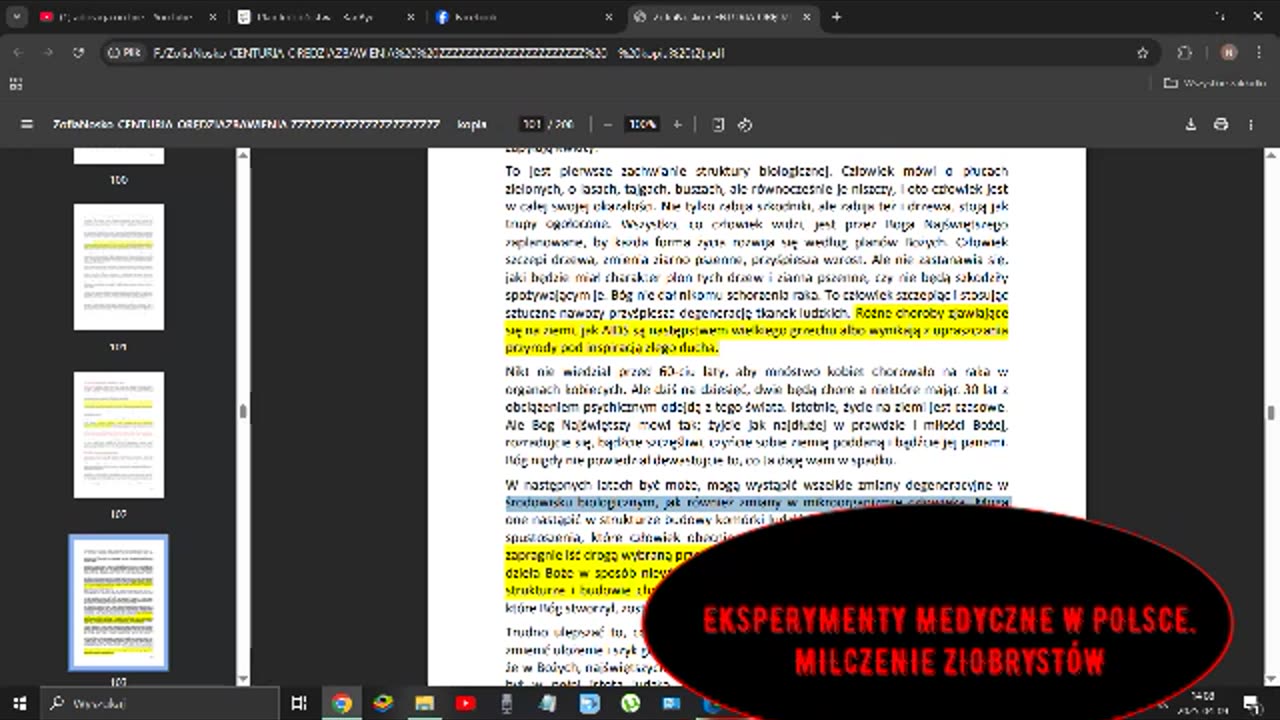The image size is (1280, 720).
Task: Open the PDF viewer more actions menu
Action: pyautogui.click(x=1251, y=125)
